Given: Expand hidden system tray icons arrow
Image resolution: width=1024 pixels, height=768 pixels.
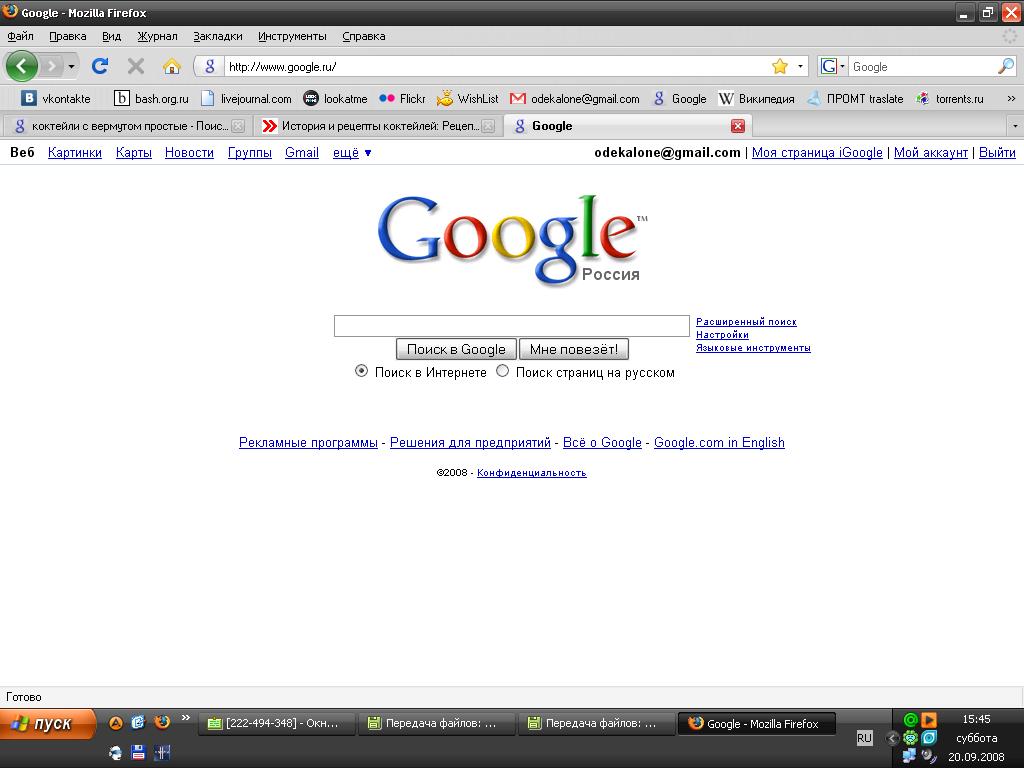Looking at the screenshot, I should coord(892,738).
